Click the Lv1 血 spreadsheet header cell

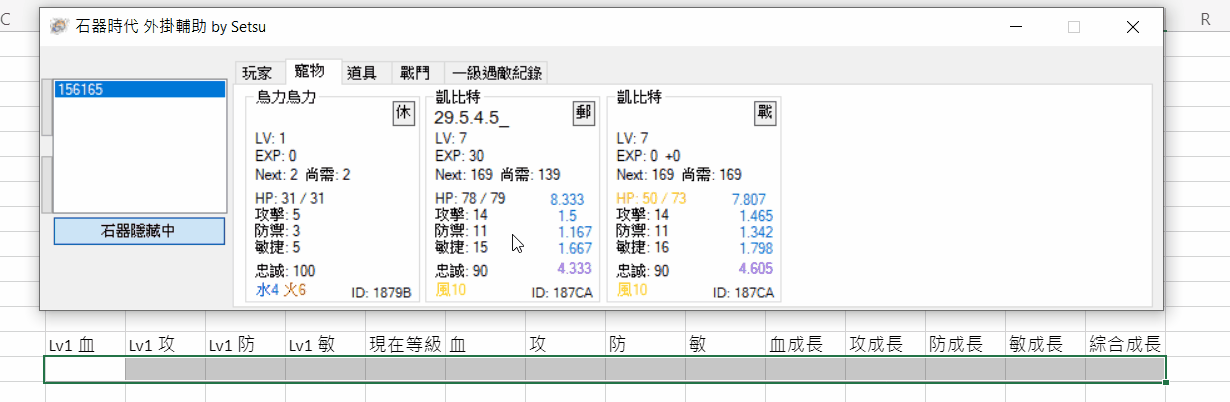coord(85,345)
